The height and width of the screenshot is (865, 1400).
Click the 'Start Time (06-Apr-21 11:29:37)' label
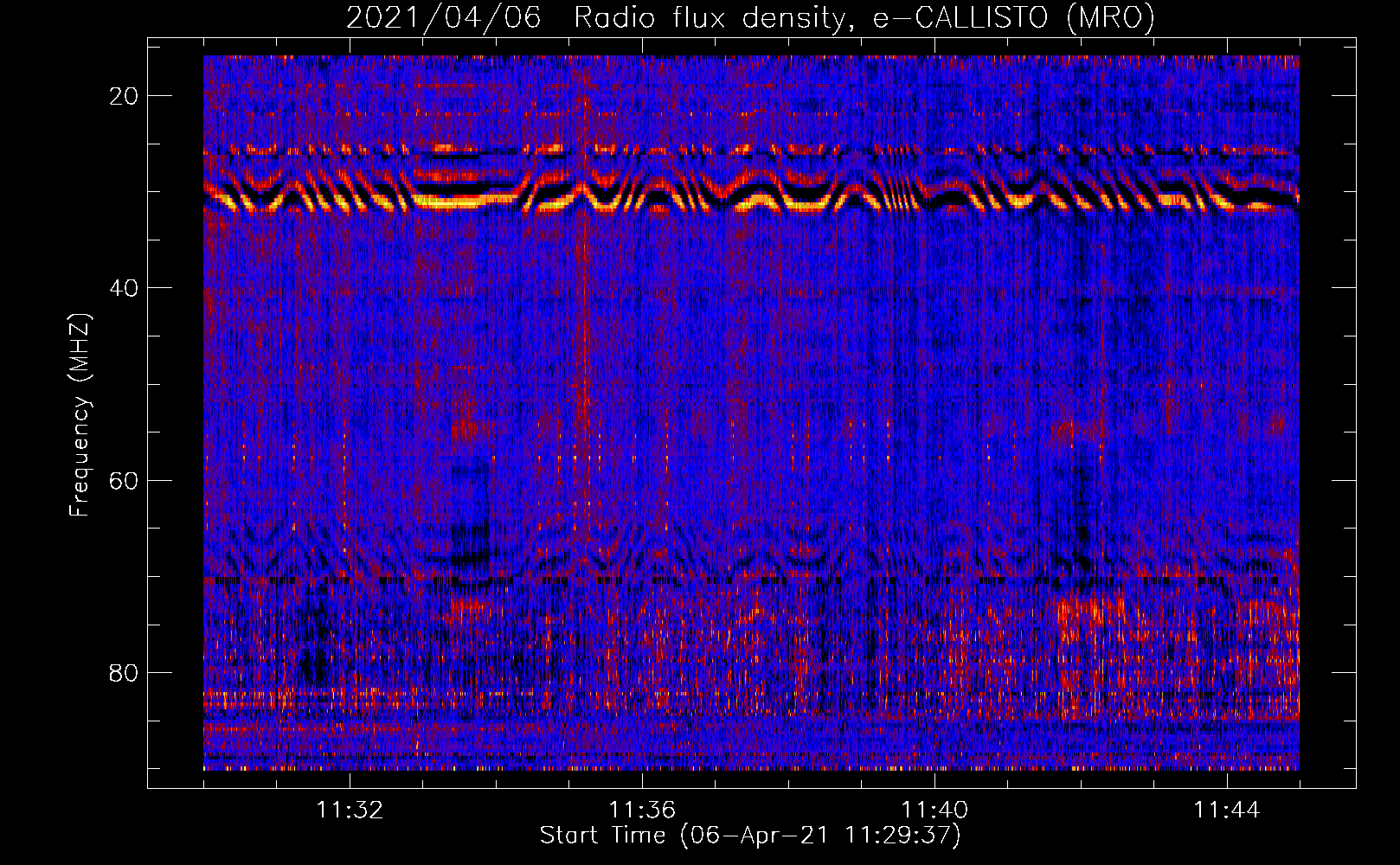pyautogui.click(x=750, y=836)
